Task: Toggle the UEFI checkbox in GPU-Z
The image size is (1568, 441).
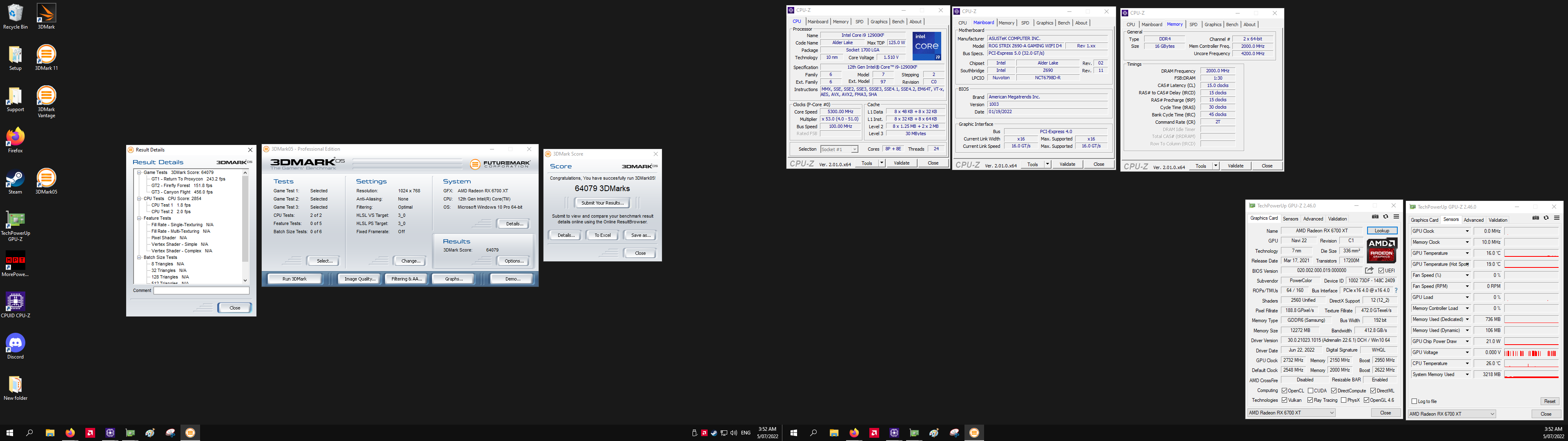Action: (x=1381, y=270)
